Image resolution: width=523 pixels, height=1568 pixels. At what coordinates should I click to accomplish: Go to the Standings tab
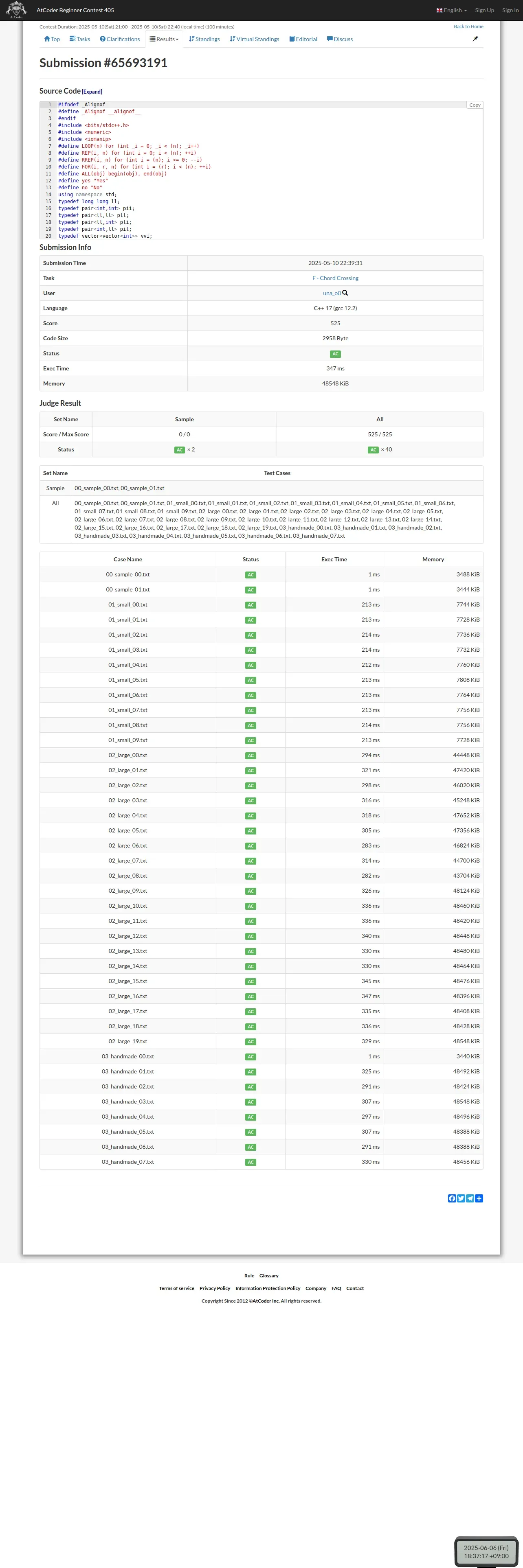click(x=204, y=39)
